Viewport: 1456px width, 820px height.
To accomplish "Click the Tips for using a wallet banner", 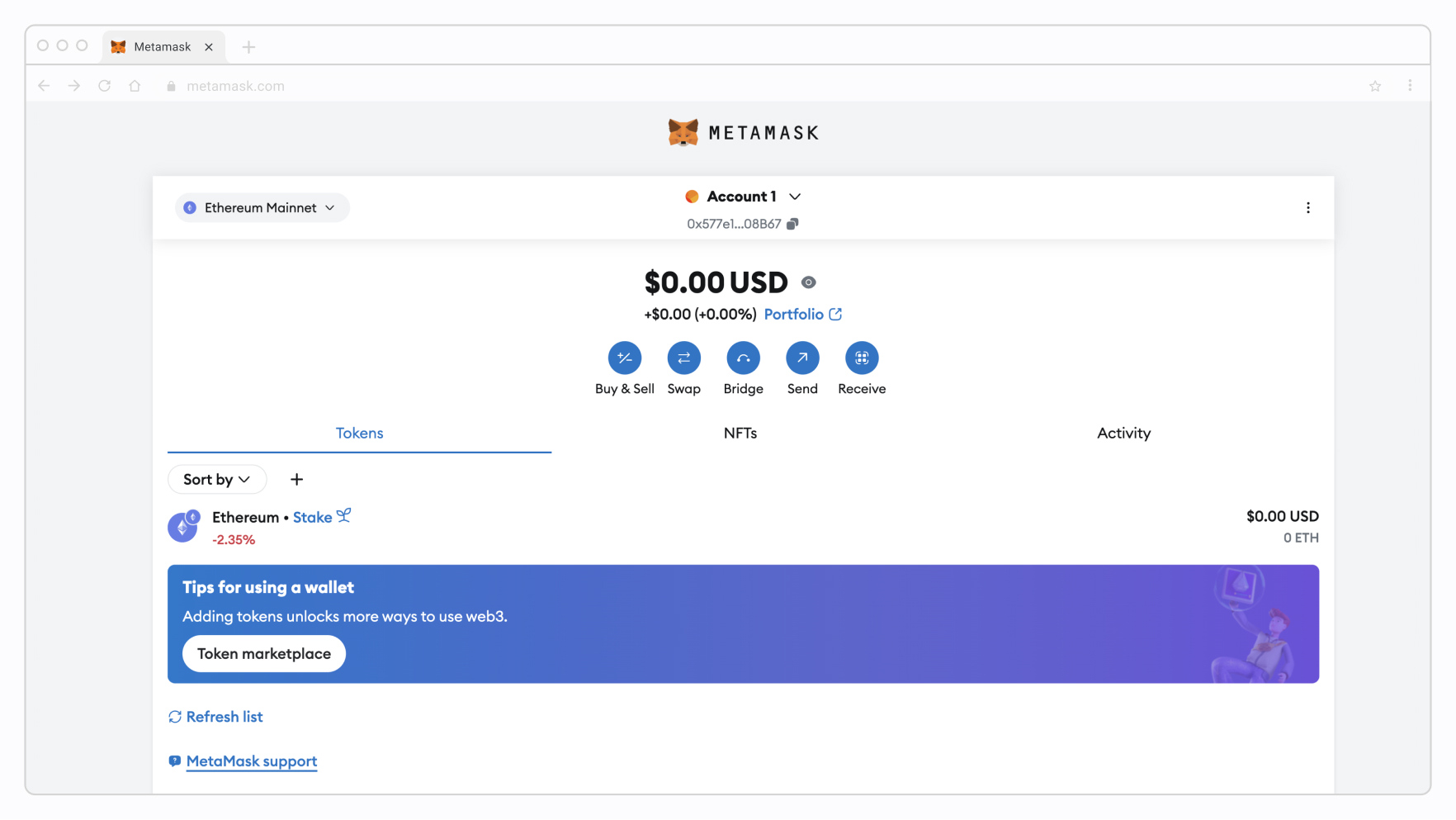I will coord(743,623).
